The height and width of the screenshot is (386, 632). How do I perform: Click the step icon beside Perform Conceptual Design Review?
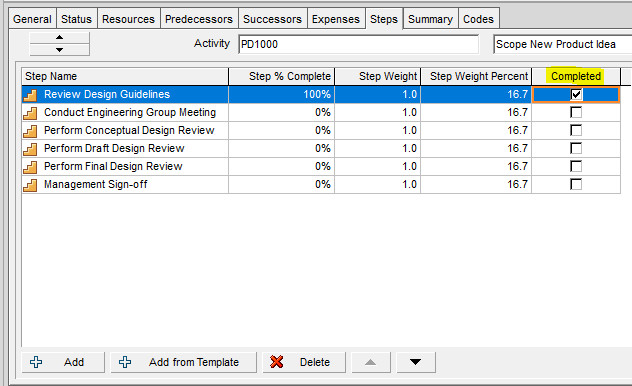click(x=30, y=131)
